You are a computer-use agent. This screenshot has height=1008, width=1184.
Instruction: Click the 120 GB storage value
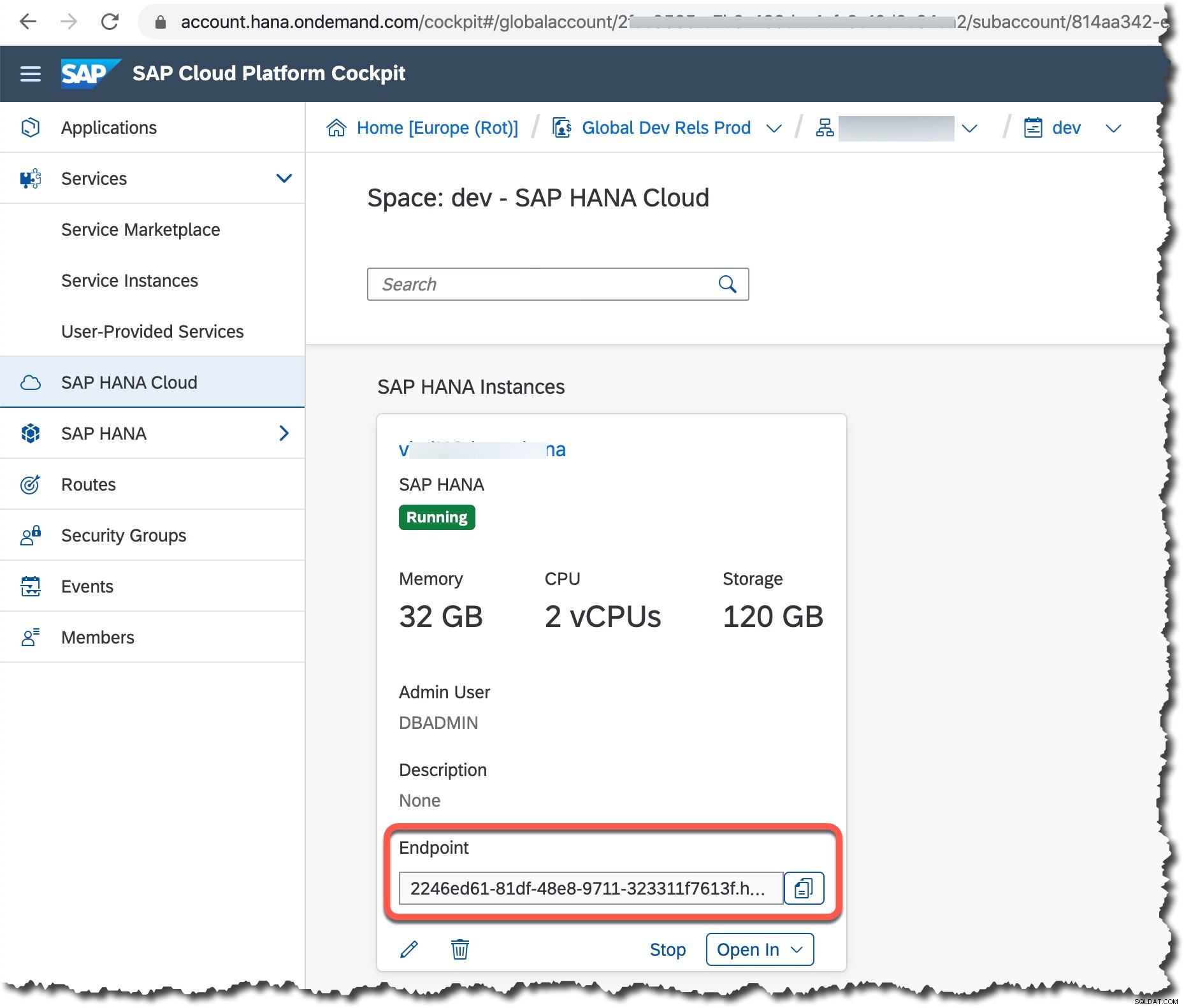(773, 617)
